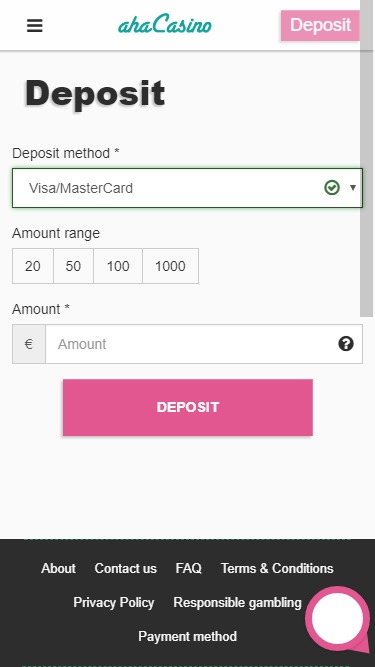The height and width of the screenshot is (667, 375).
Task: Click the Deposit button in the header
Action: point(320,26)
